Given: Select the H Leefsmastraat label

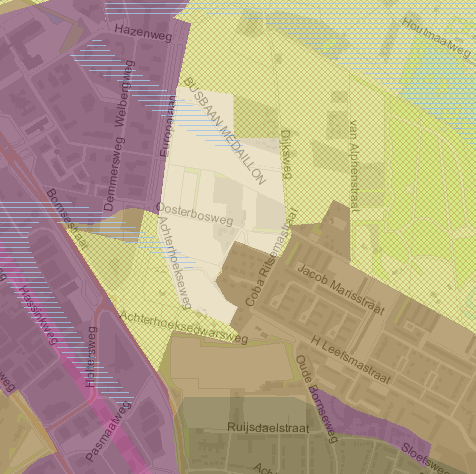Looking at the screenshot, I should click(x=351, y=360).
